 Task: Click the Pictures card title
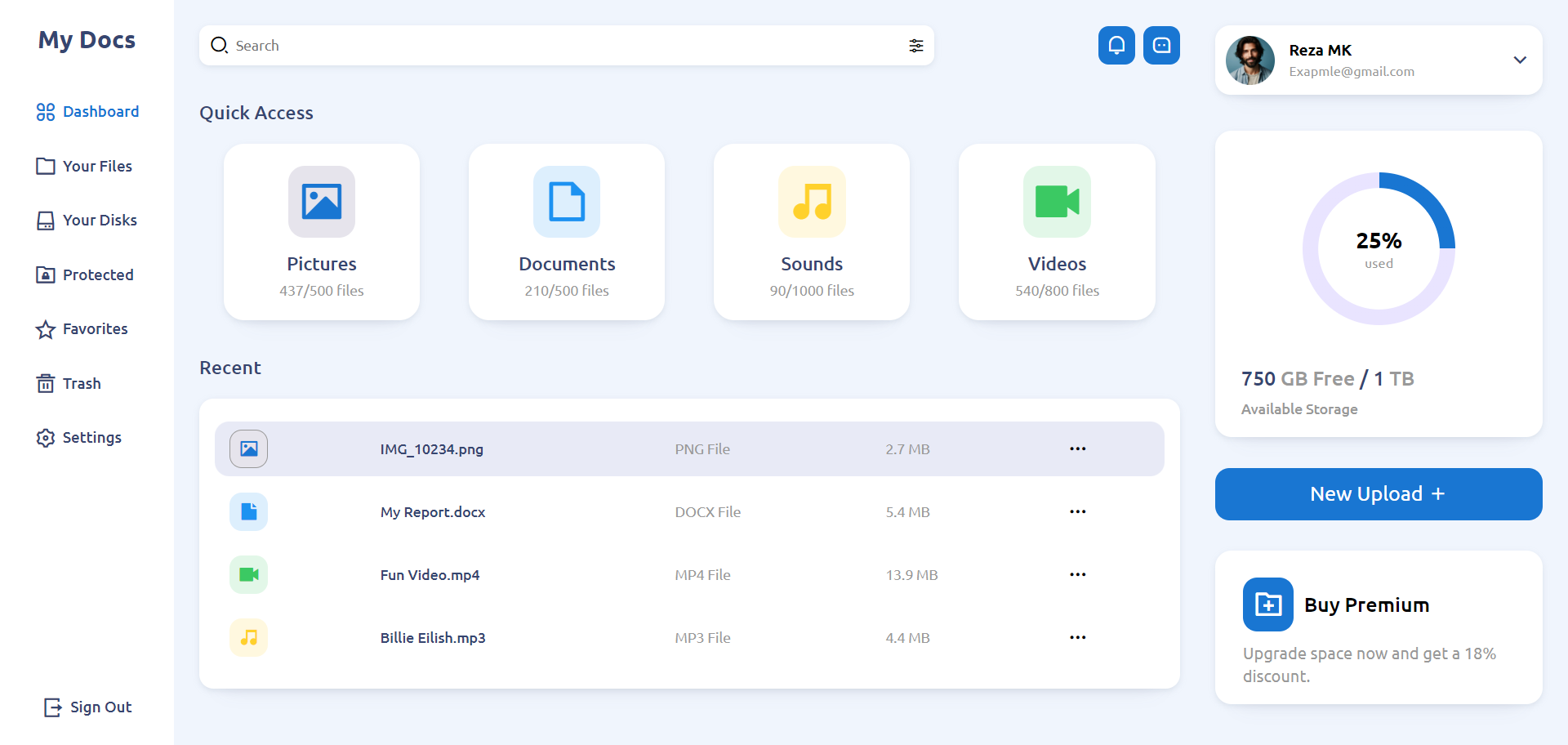[x=322, y=264]
